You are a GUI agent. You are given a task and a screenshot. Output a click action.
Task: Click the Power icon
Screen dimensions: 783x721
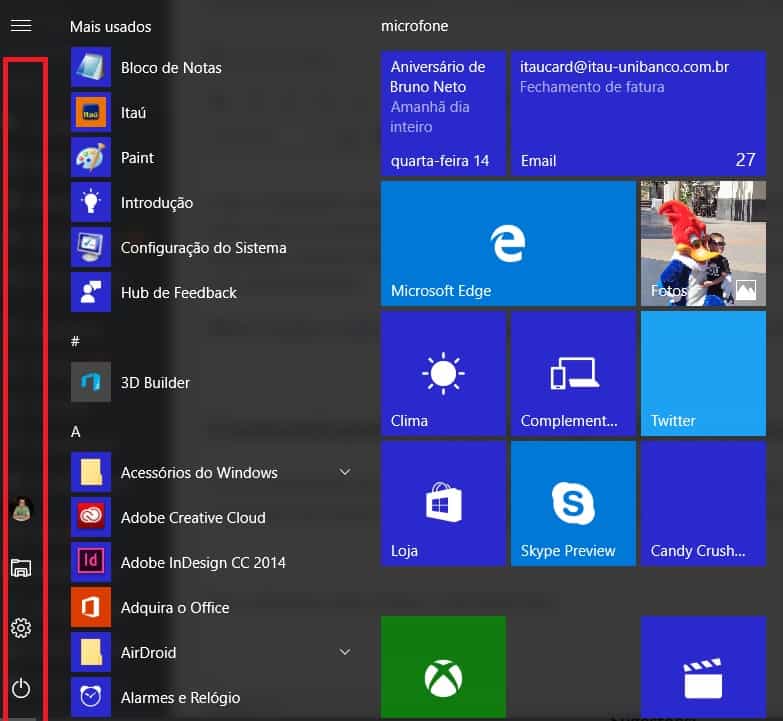21,689
